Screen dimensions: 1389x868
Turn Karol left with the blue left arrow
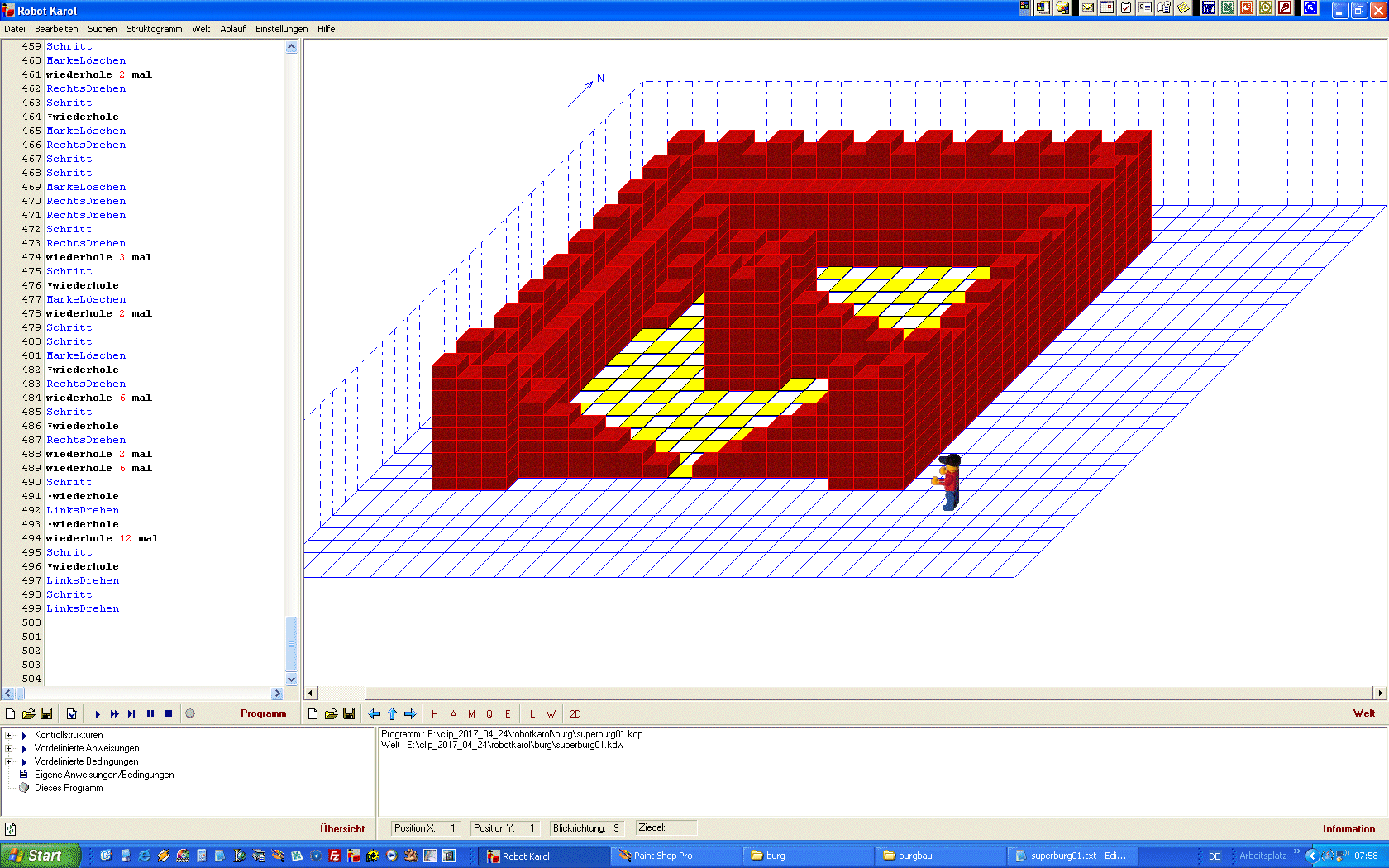375,714
